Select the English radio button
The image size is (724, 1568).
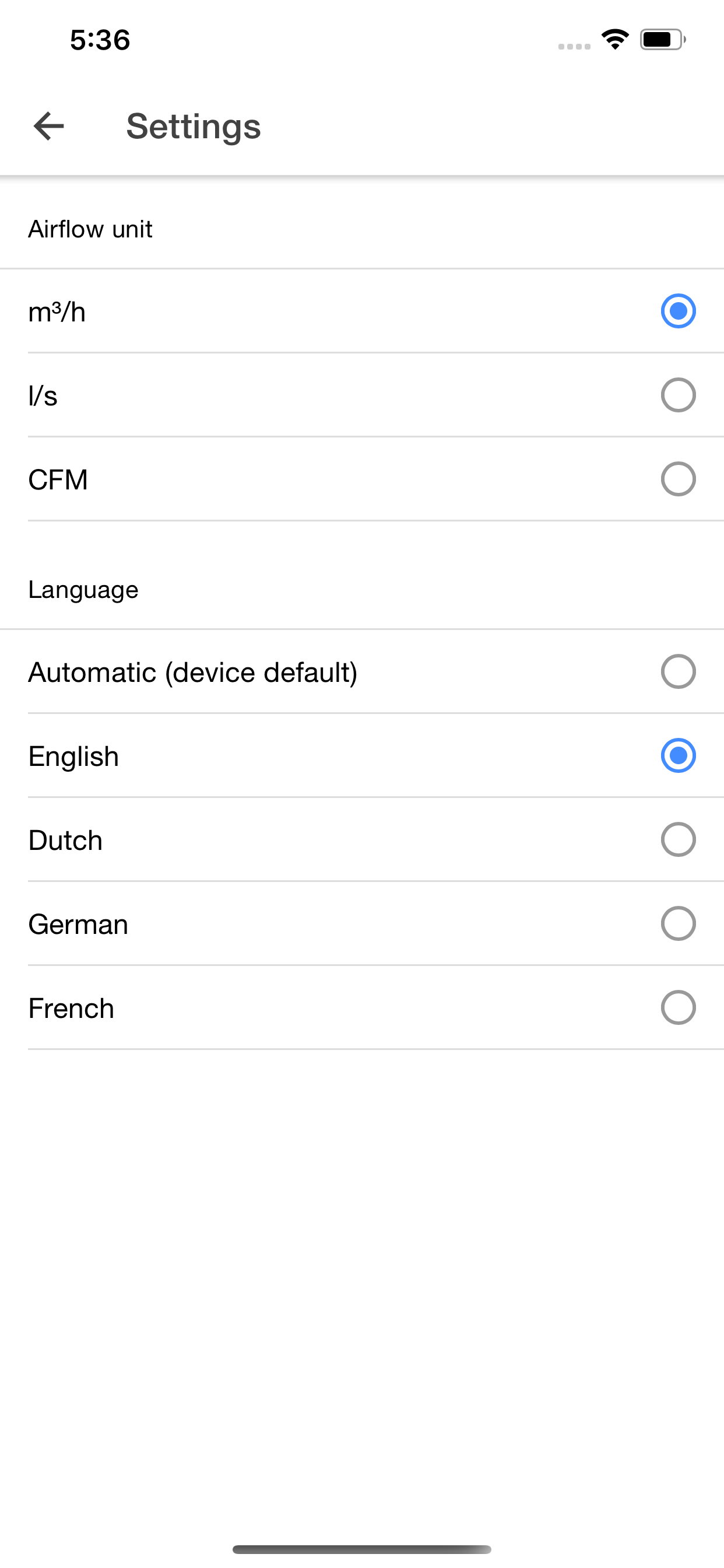click(678, 755)
